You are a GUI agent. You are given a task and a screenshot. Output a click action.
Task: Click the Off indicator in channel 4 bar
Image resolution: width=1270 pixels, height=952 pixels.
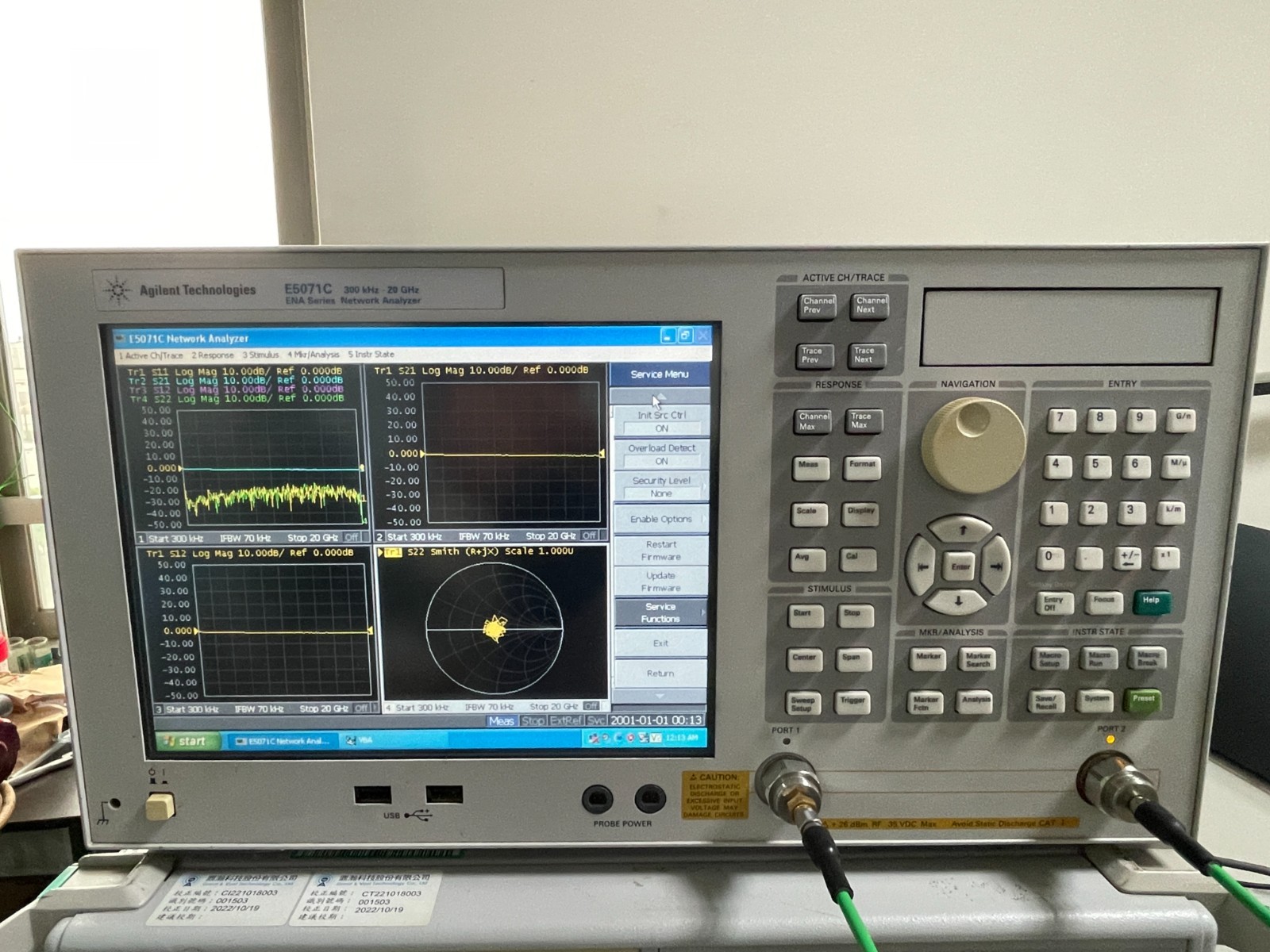pos(591,706)
